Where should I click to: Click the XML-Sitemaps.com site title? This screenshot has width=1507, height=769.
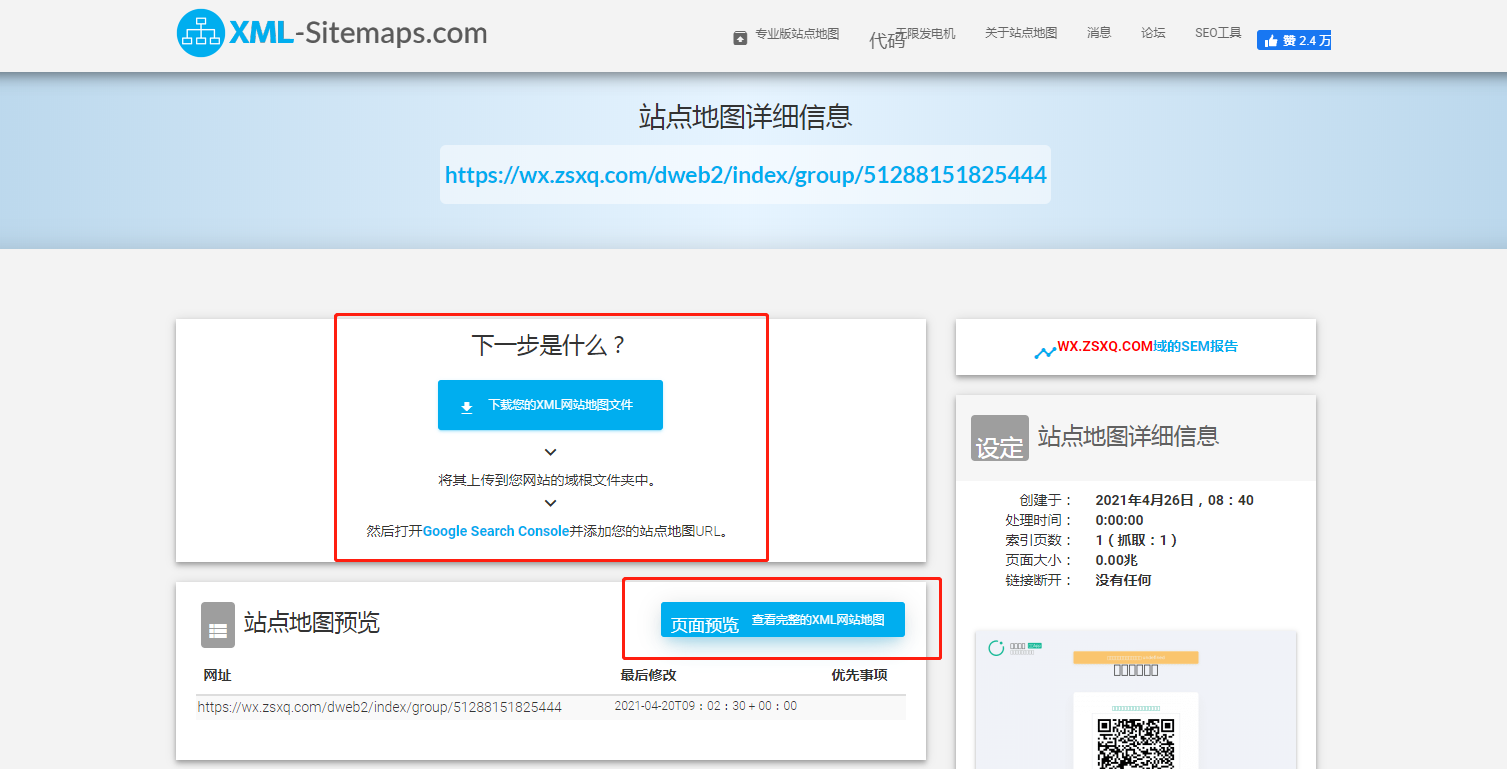[x=358, y=33]
